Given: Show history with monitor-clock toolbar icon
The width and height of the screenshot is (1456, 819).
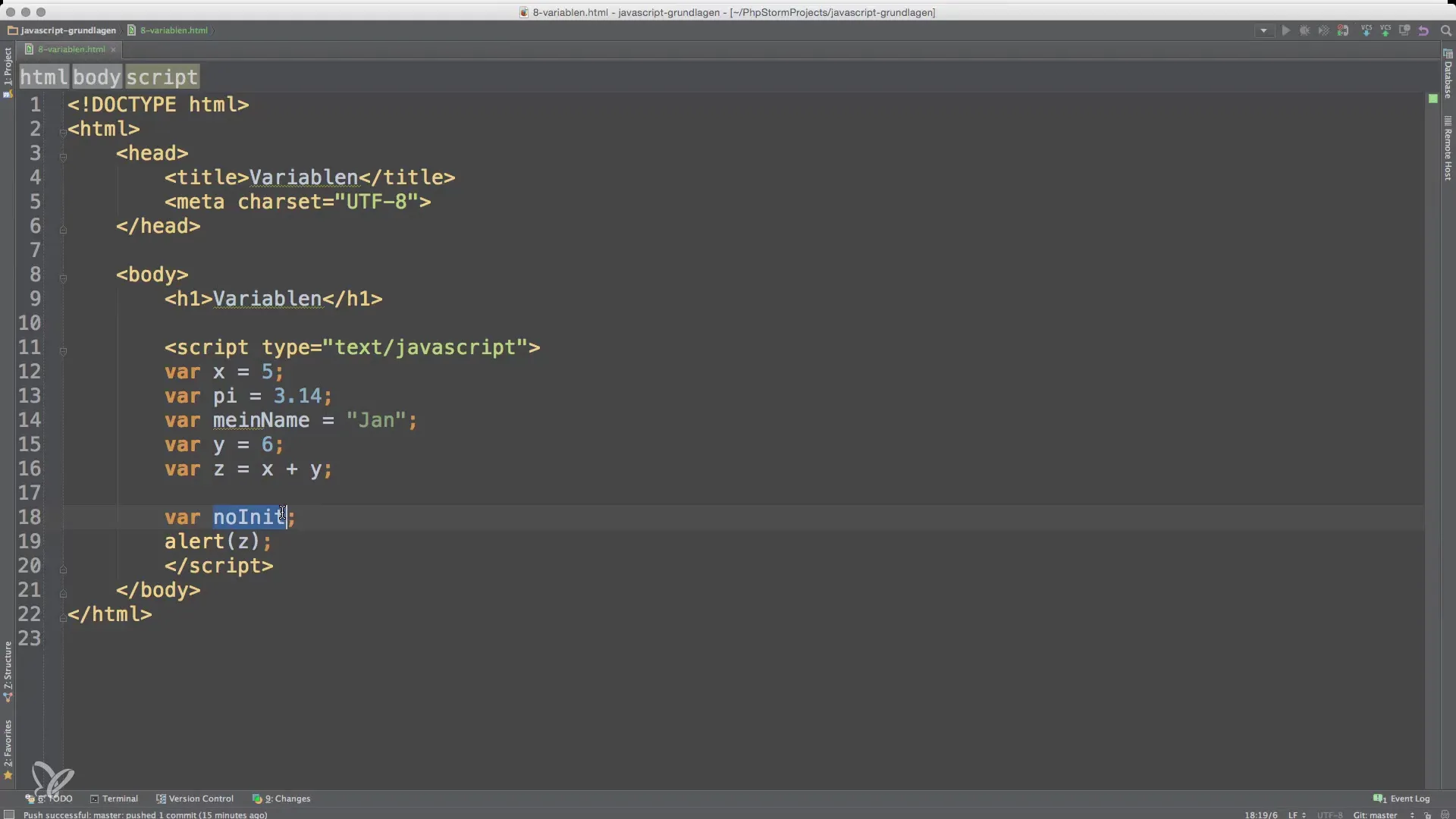Looking at the screenshot, I should click(x=1404, y=31).
